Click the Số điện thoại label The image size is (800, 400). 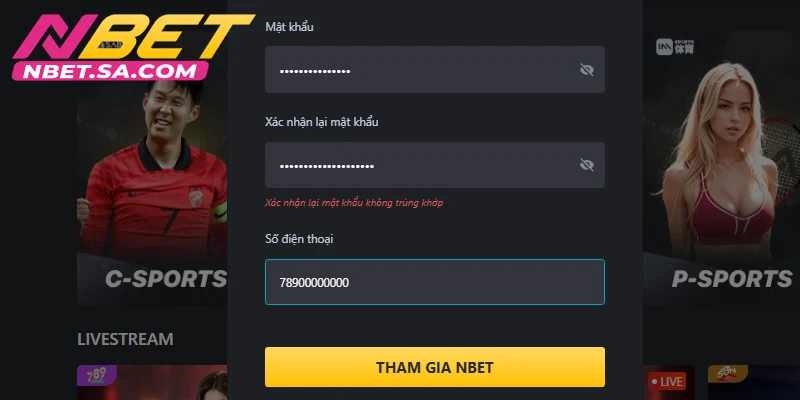299,239
